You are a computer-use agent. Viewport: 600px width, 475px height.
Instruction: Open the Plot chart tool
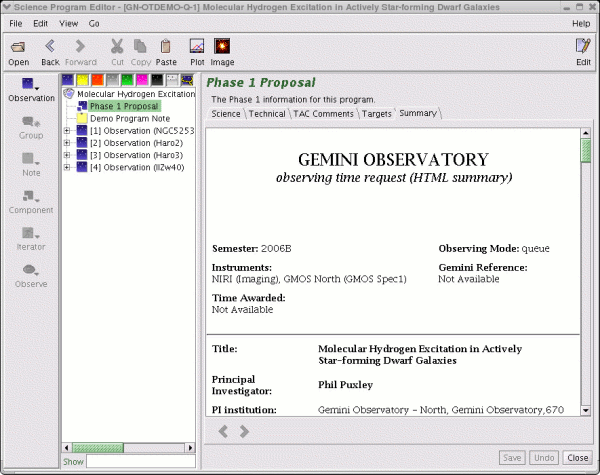pyautogui.click(x=197, y=46)
